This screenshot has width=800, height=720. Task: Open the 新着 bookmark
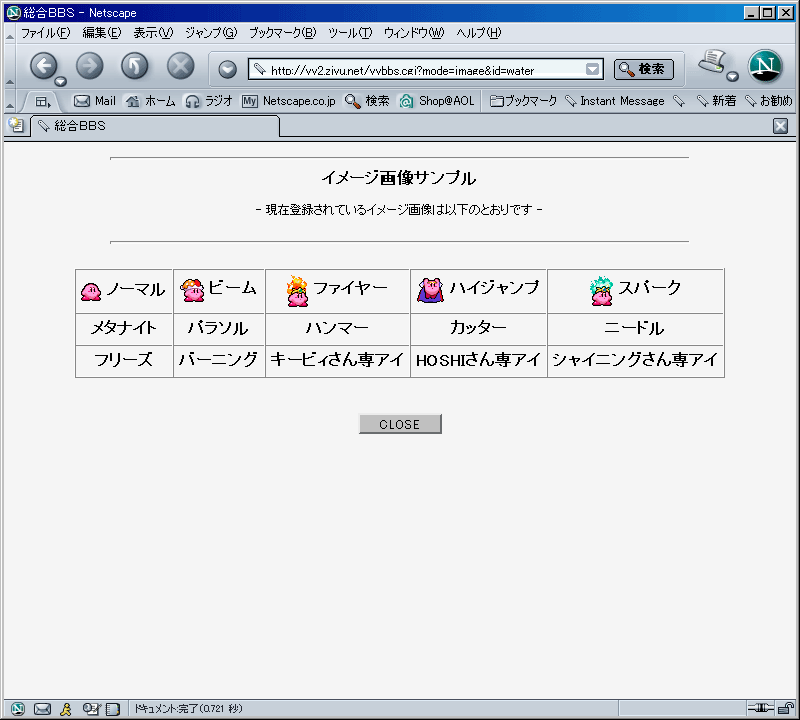point(717,101)
